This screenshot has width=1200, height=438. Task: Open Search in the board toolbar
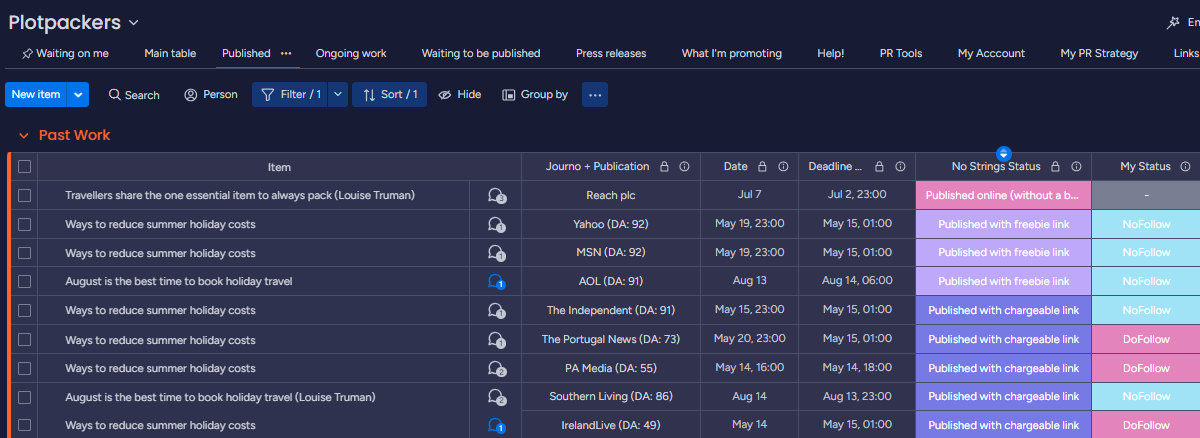coord(134,95)
